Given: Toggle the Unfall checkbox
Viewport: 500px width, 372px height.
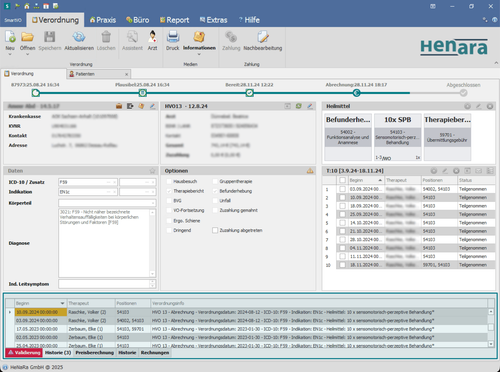Looking at the screenshot, I should tap(215, 201).
